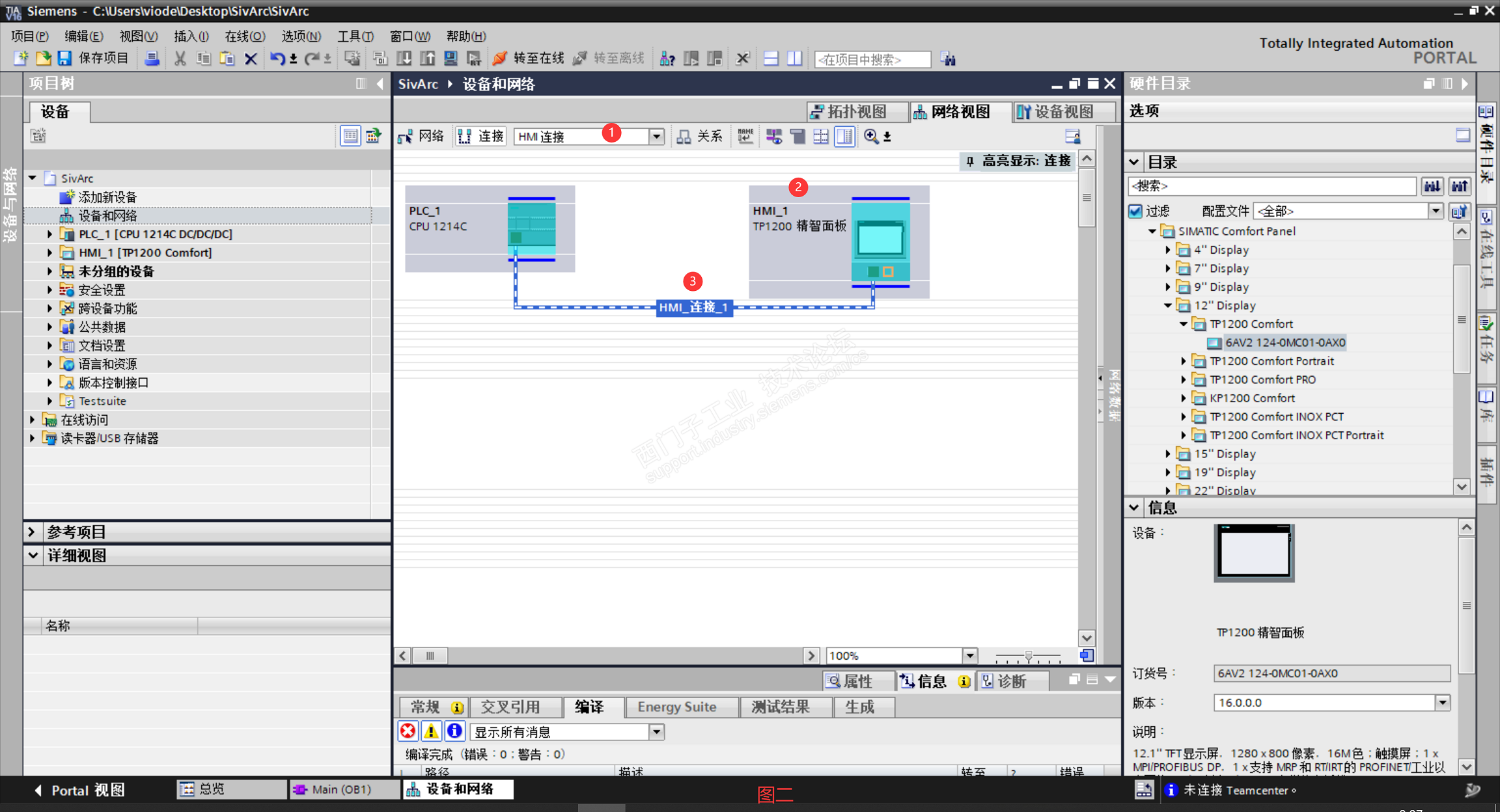
Task: Open the 版本 16.0.0.0 dropdown
Action: [1443, 703]
